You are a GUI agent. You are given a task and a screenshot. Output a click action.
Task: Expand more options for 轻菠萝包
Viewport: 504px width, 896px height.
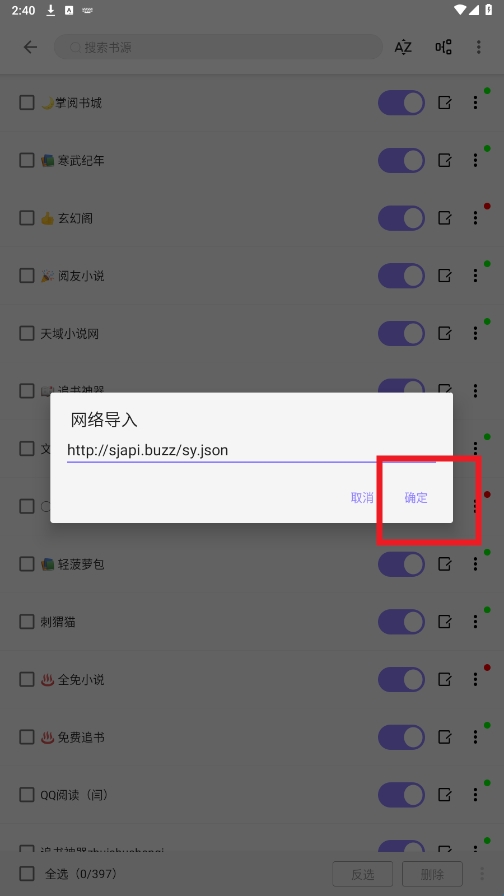475,564
